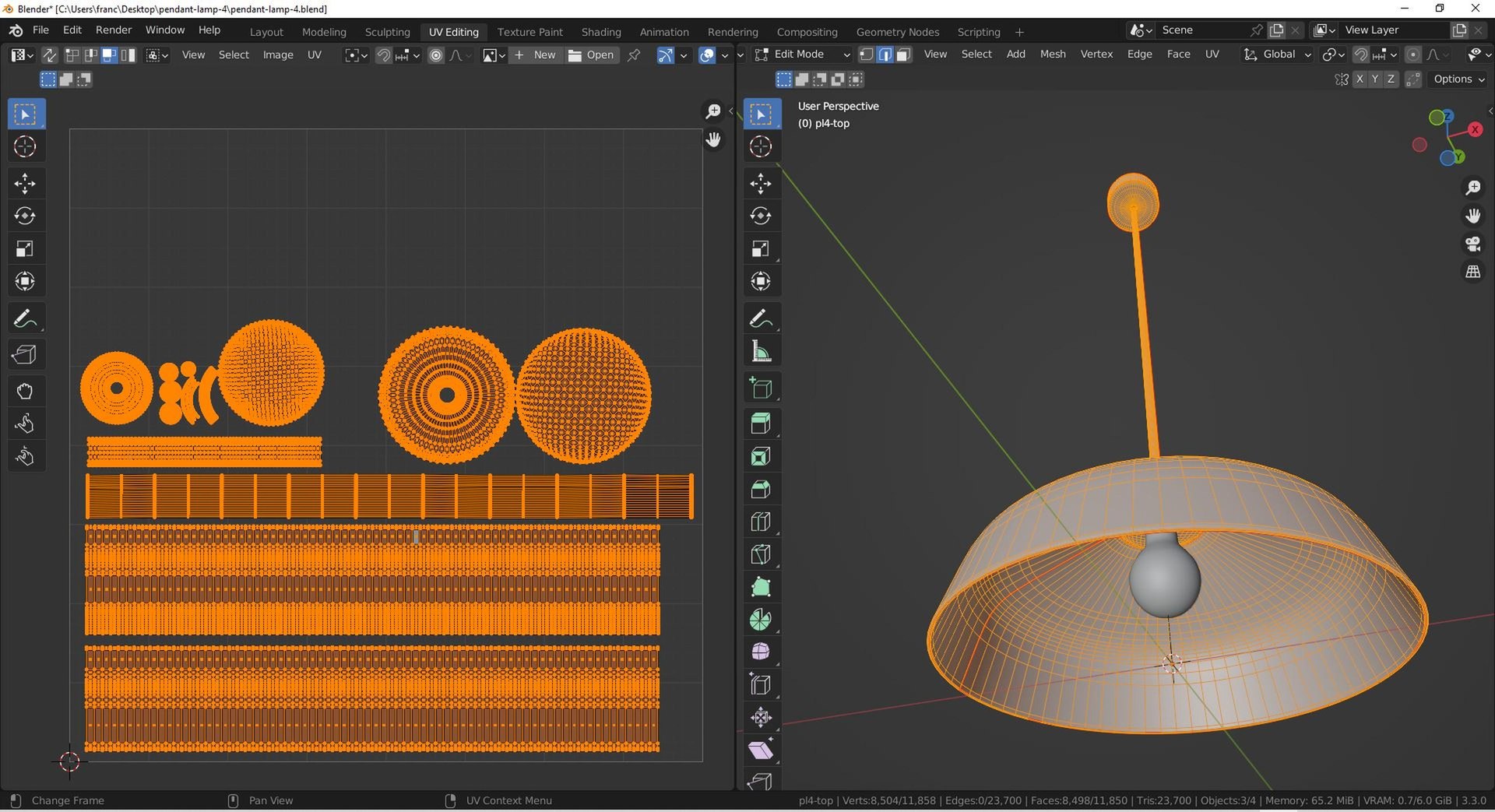Toggle camera view in 3D viewport
Viewport: 1495px width, 812px height.
point(1473,244)
